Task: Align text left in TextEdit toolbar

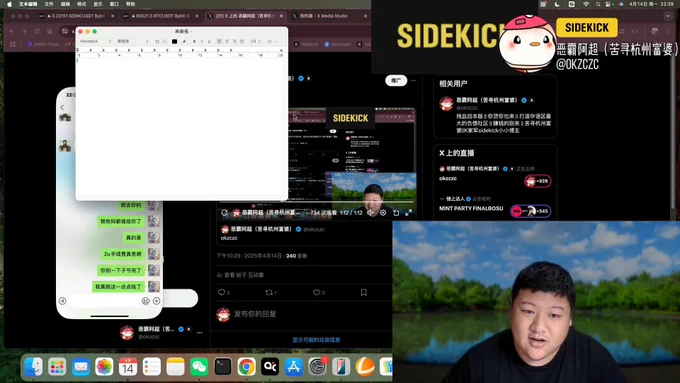Action: tap(219, 41)
